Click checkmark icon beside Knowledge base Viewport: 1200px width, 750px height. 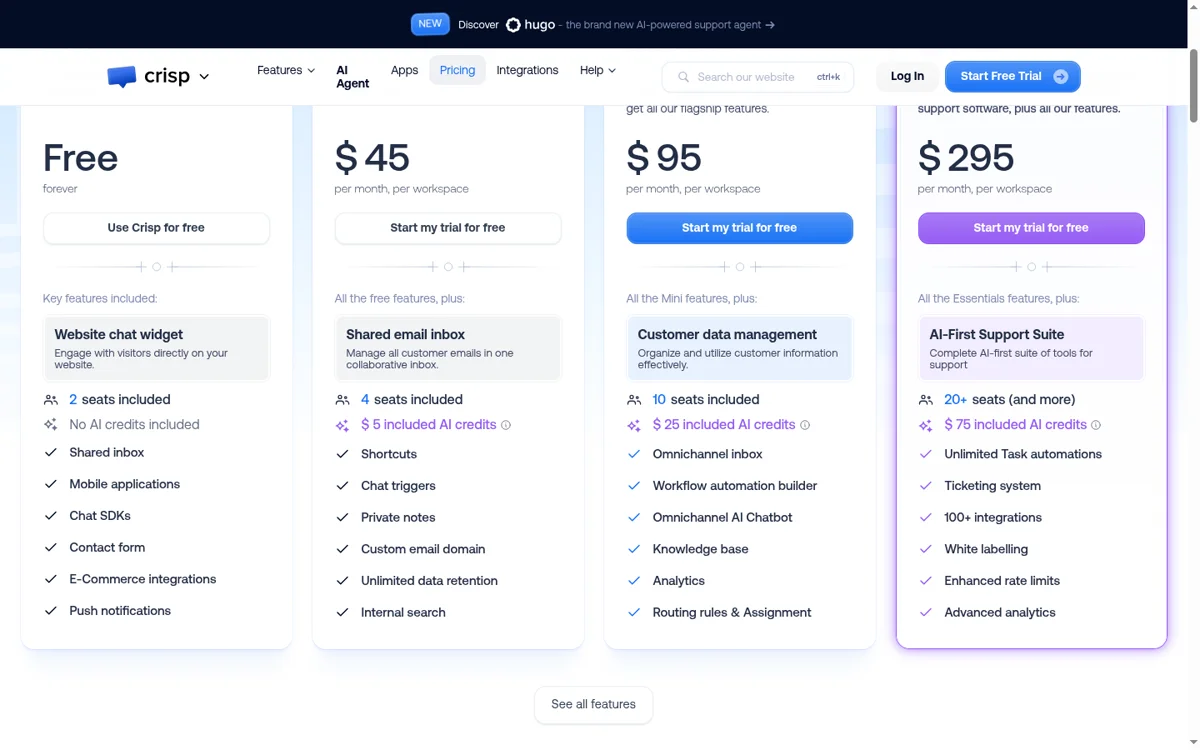[x=634, y=549]
